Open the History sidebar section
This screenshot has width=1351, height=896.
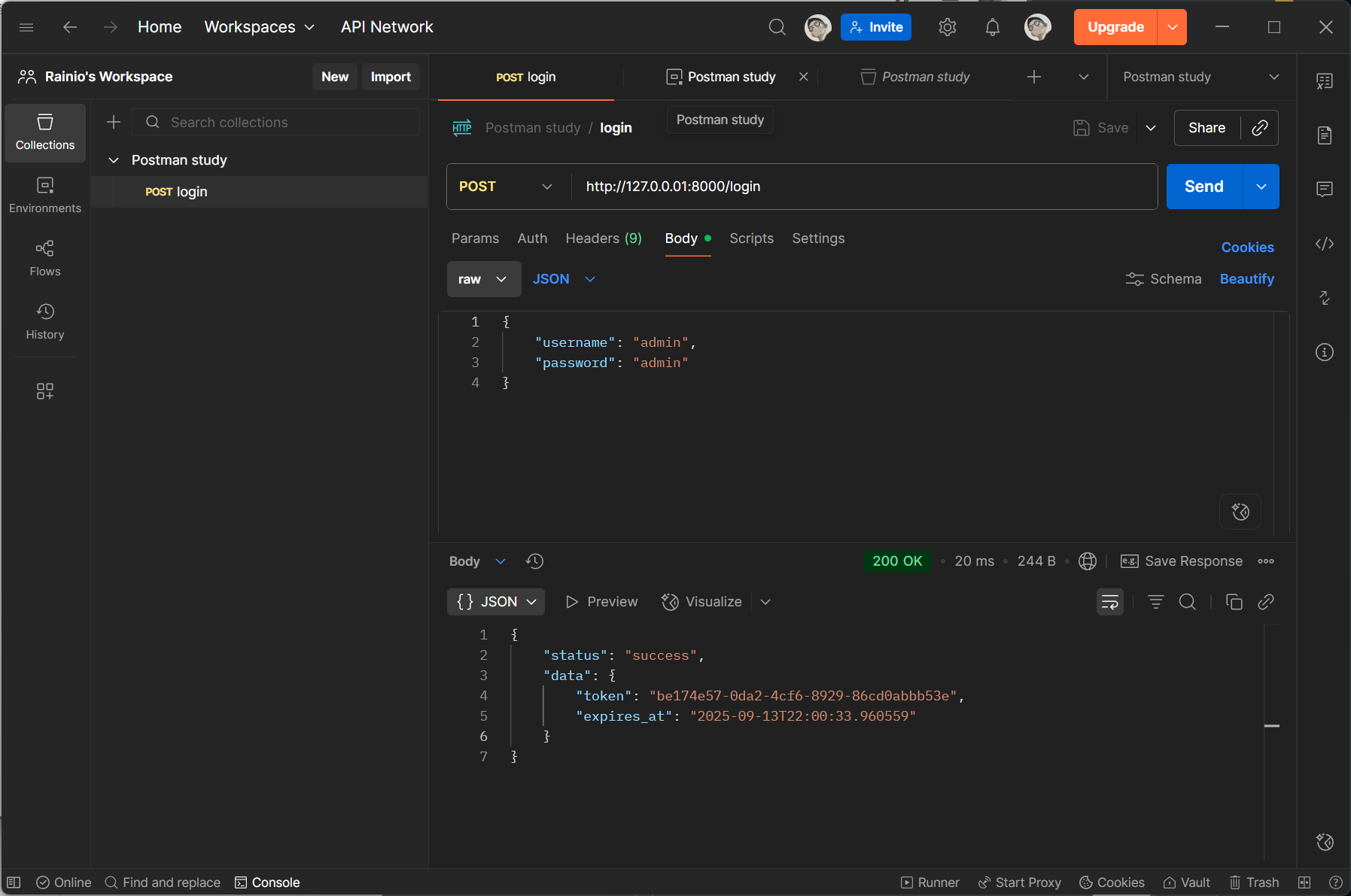(x=45, y=322)
